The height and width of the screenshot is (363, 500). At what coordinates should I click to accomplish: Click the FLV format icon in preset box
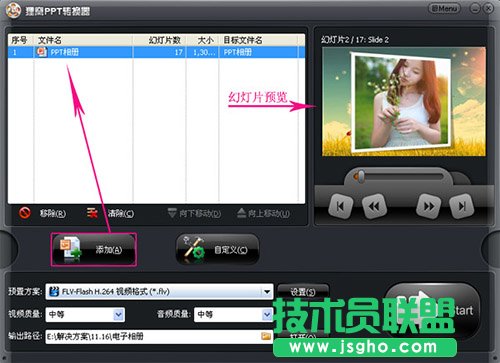click(54, 292)
